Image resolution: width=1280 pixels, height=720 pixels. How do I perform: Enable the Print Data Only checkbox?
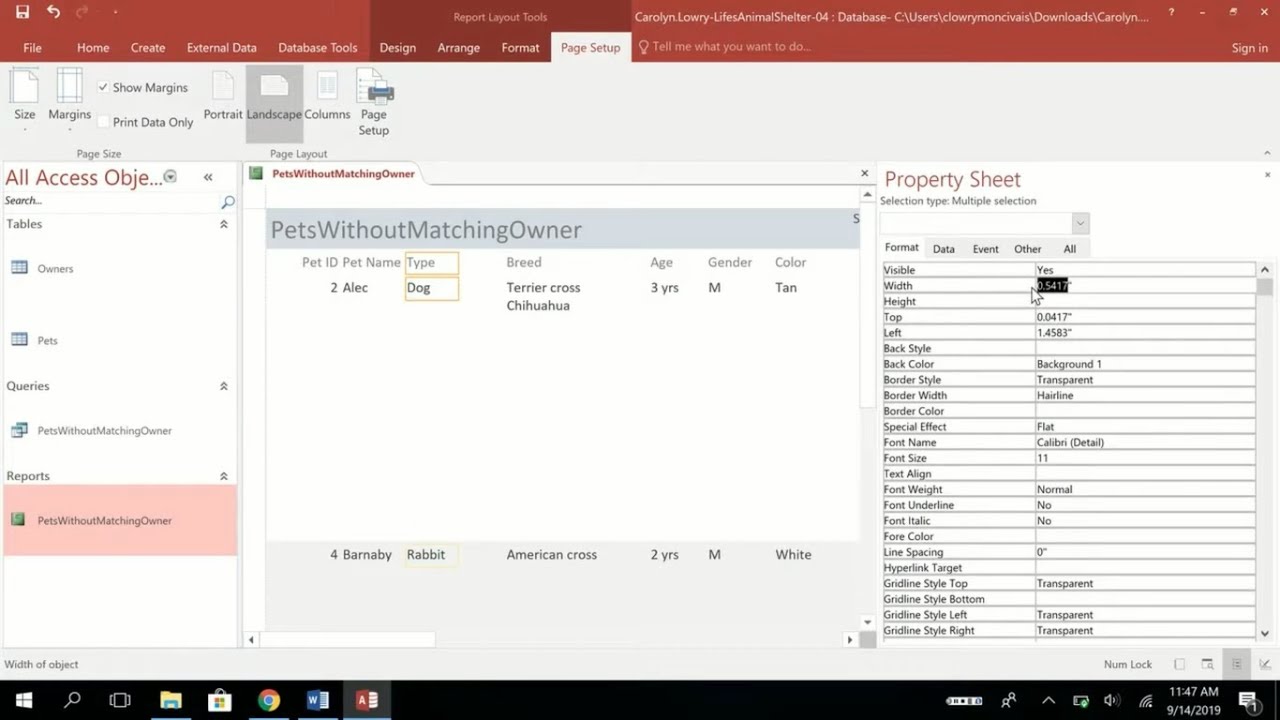(x=103, y=122)
